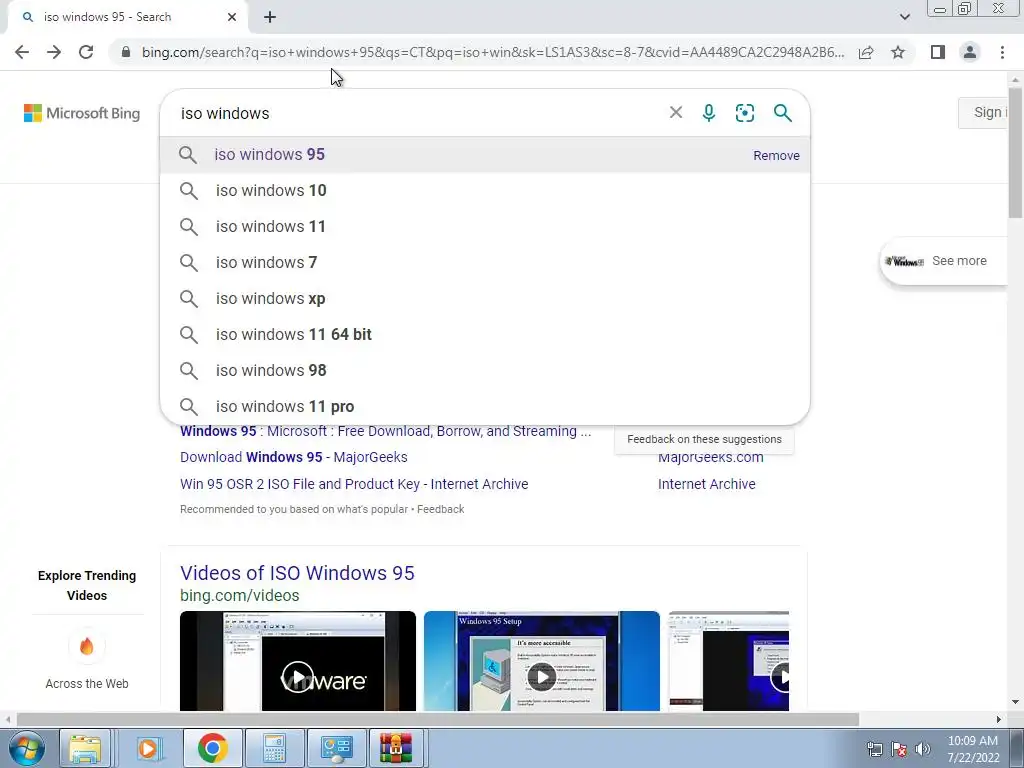Image resolution: width=1024 pixels, height=768 pixels.
Task: Focus the Bing search input field
Action: pos(418,113)
